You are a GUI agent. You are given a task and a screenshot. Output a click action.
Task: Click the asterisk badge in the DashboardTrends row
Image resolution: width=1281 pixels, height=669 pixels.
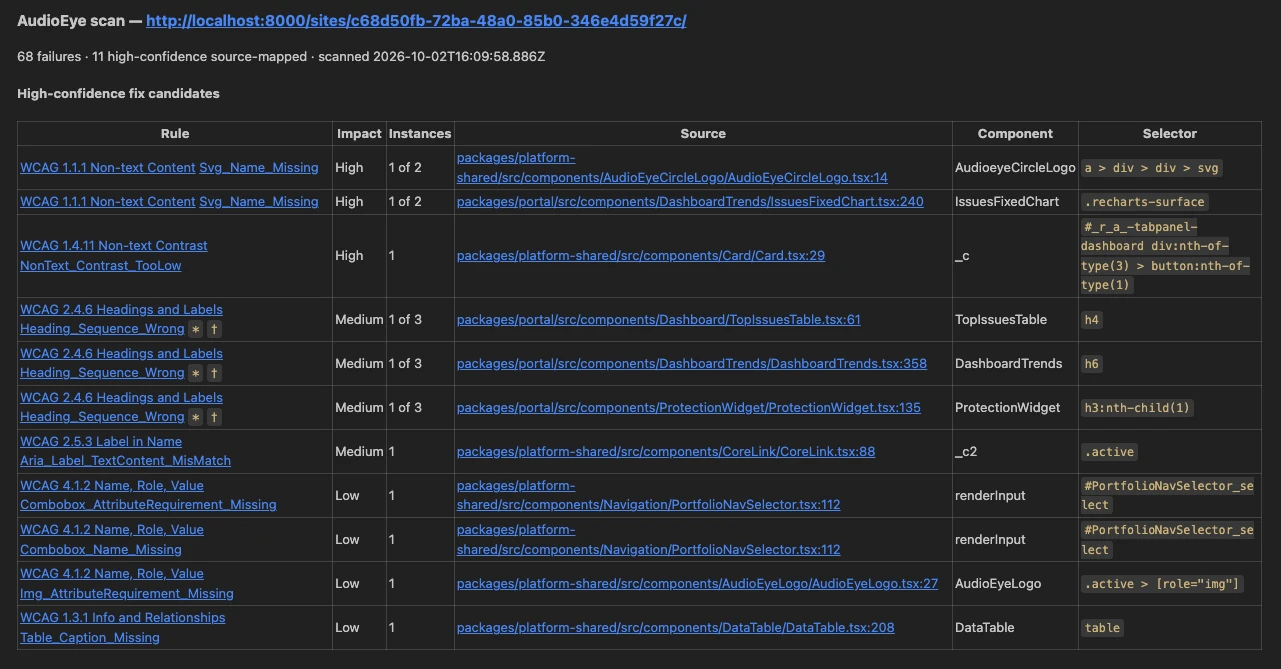coord(196,373)
